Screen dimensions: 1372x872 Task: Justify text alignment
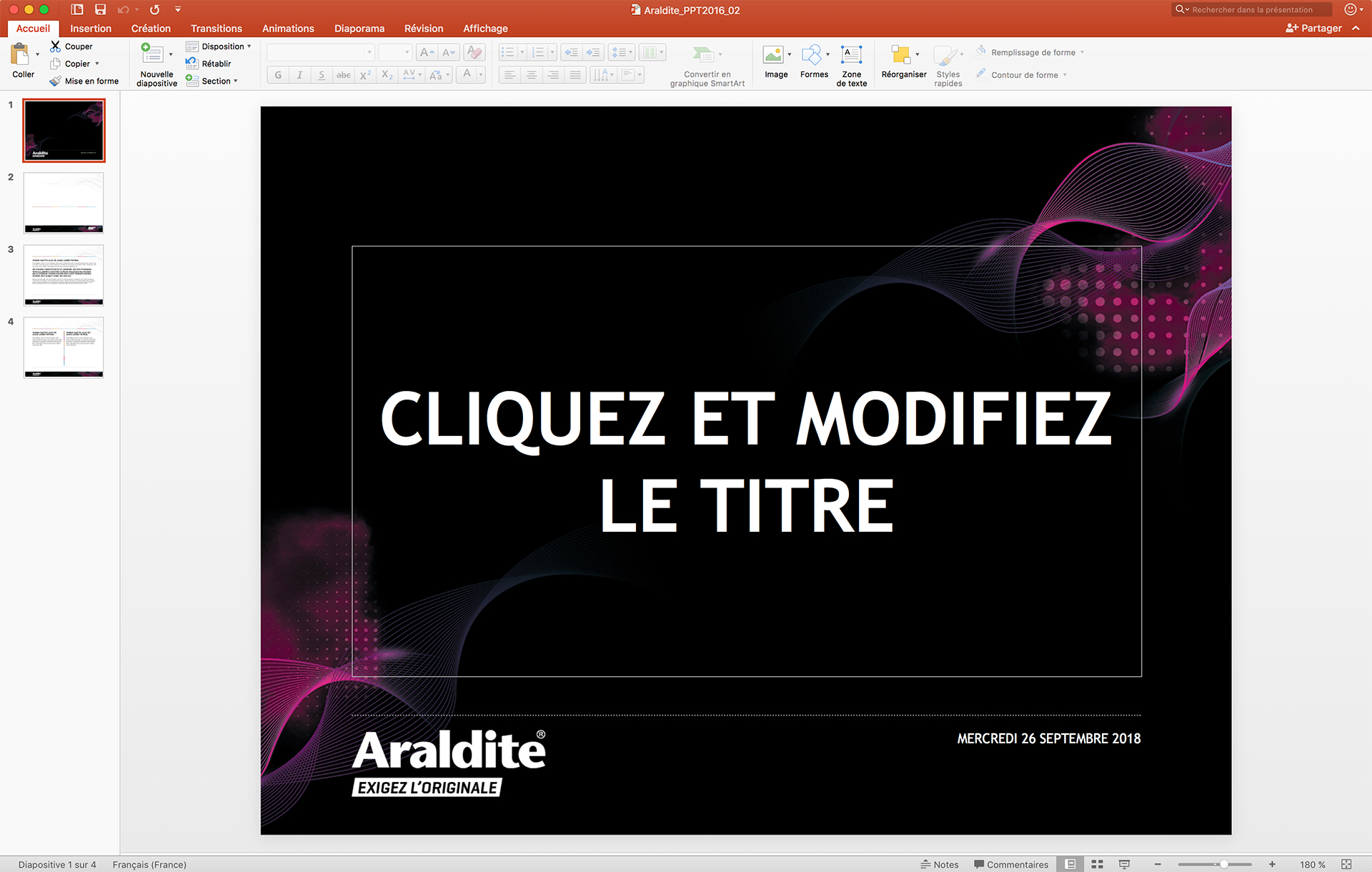pyautogui.click(x=575, y=75)
